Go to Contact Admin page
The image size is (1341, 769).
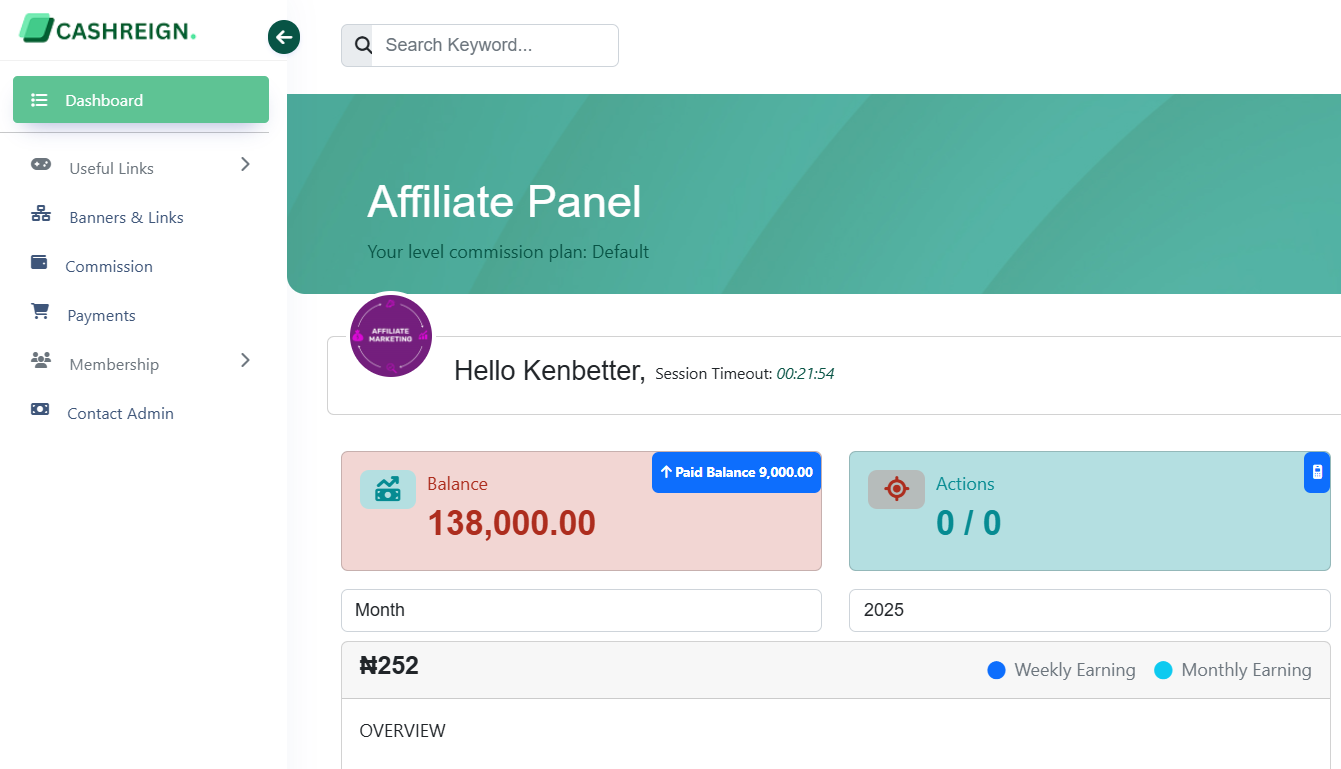coord(120,413)
